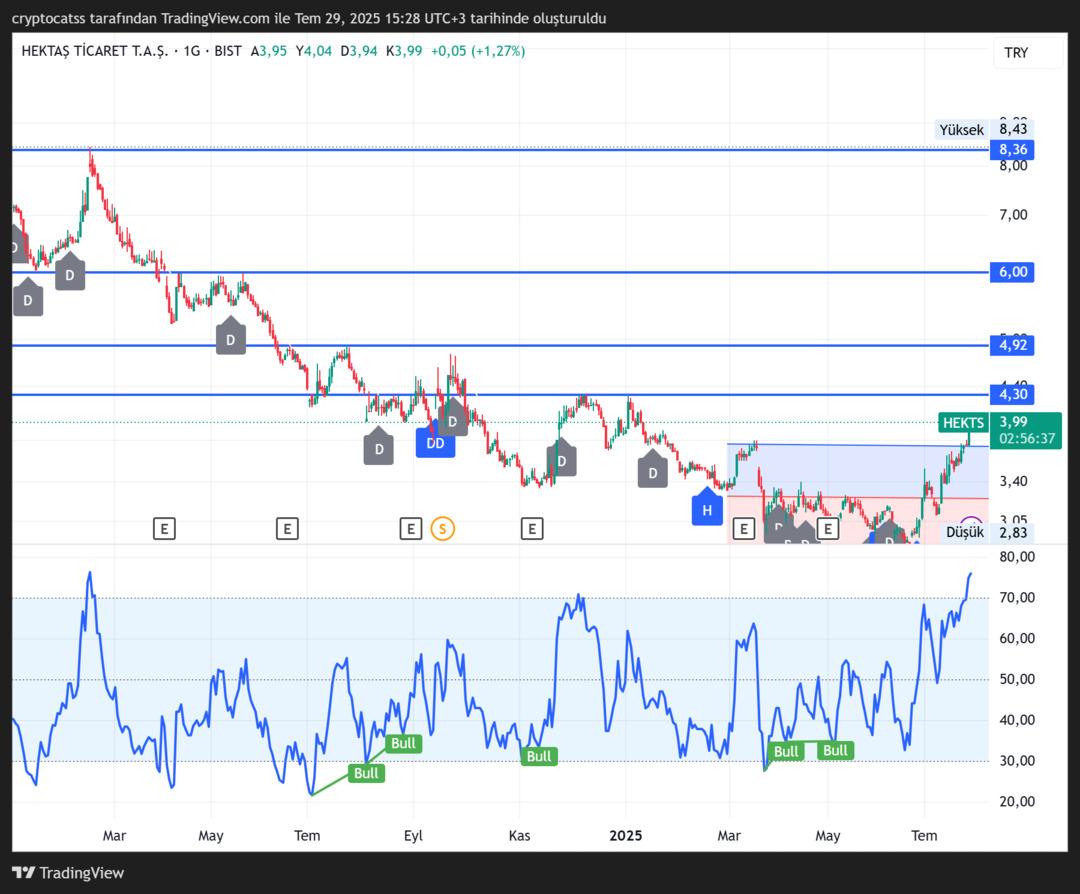Click the lowest Bull label on the RSI pane

point(366,773)
